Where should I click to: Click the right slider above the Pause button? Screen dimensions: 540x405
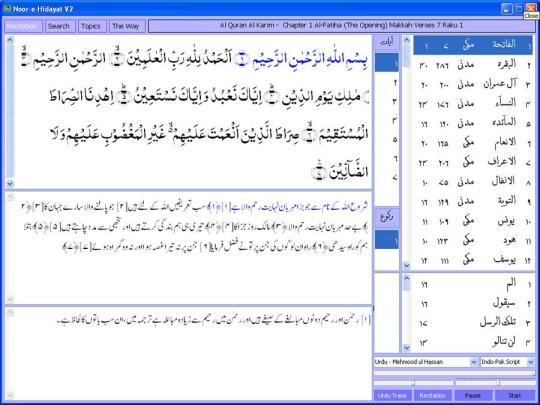click(496, 383)
